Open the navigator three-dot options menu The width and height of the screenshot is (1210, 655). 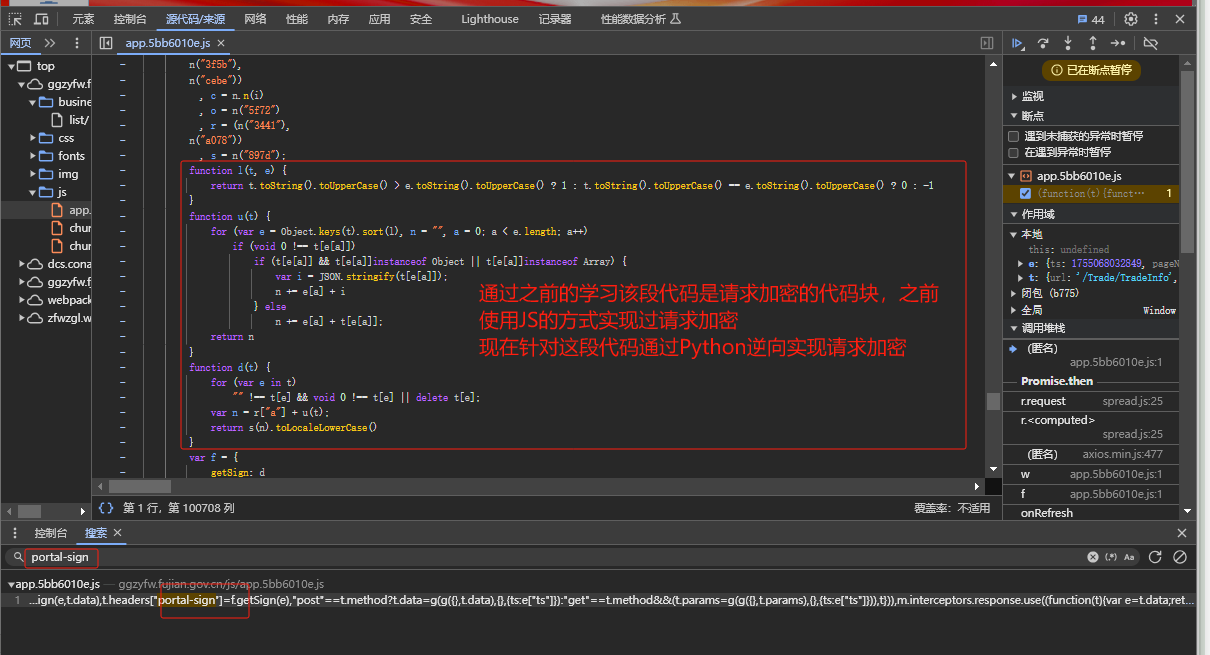pos(77,43)
